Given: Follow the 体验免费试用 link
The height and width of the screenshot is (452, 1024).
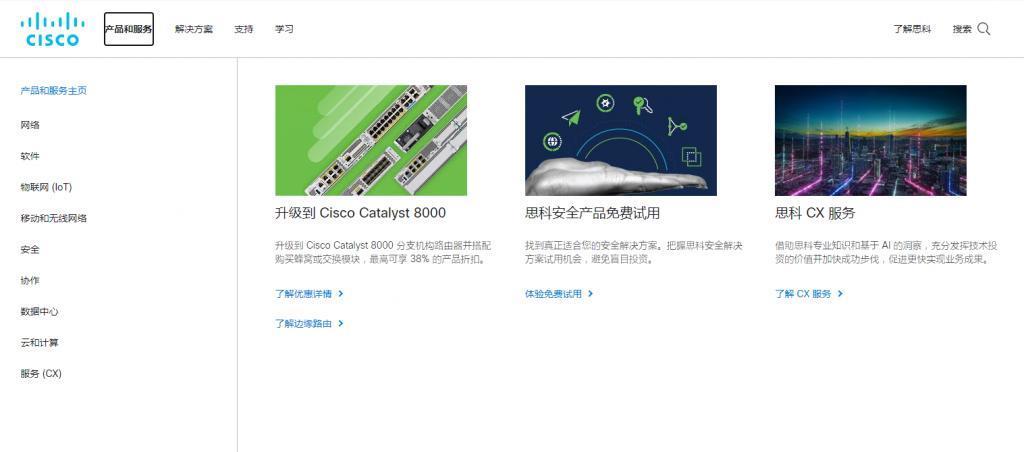Looking at the screenshot, I should coord(553,294).
